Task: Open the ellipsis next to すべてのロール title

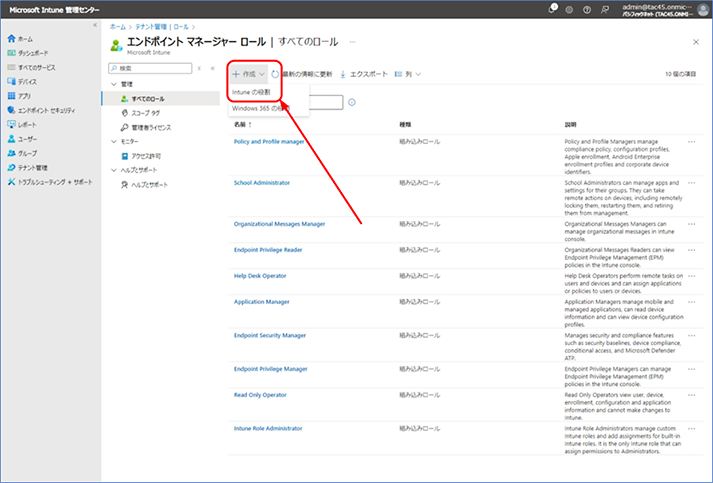Action: pos(352,42)
